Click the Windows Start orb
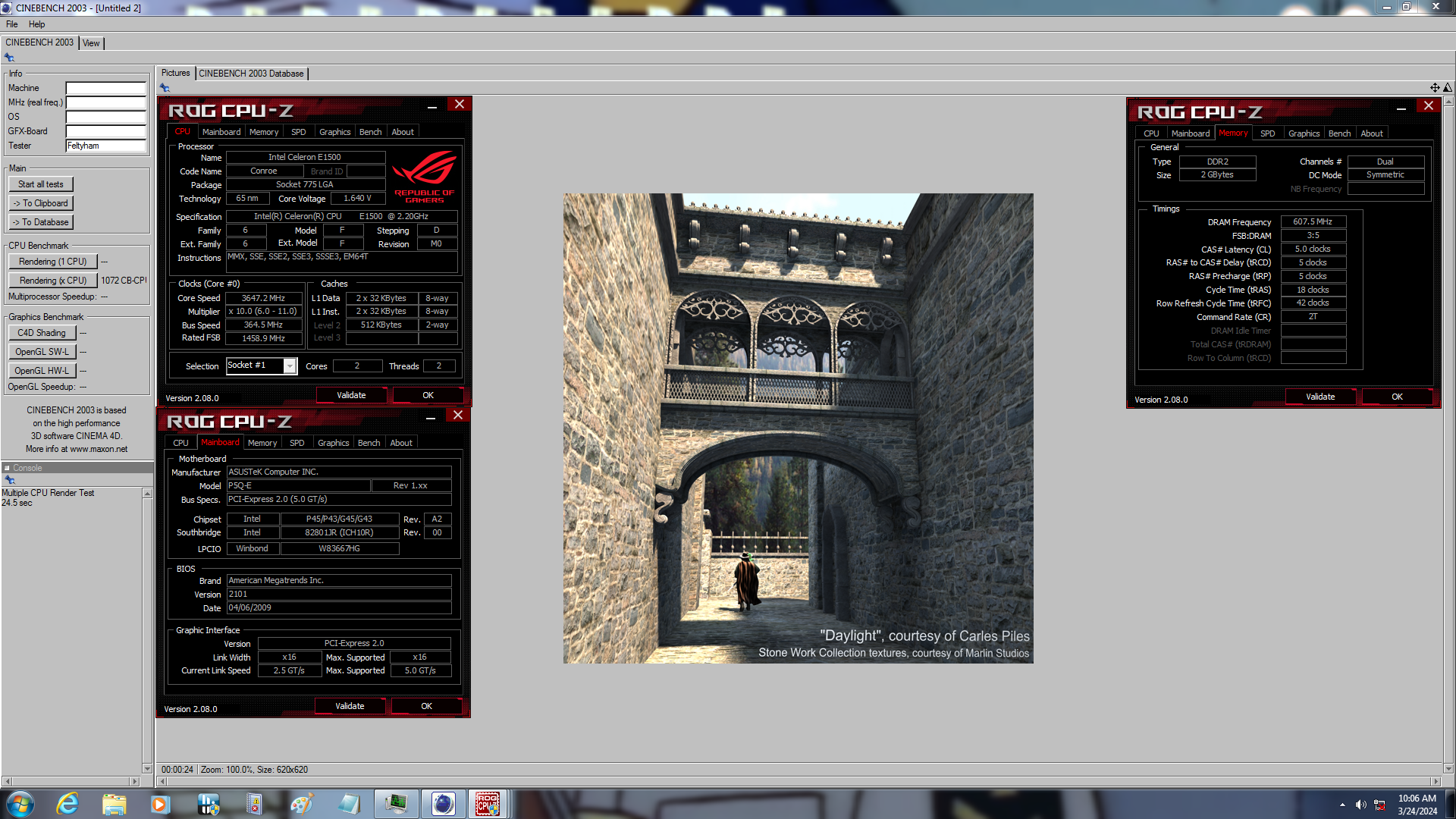This screenshot has width=1456, height=819. [x=20, y=804]
